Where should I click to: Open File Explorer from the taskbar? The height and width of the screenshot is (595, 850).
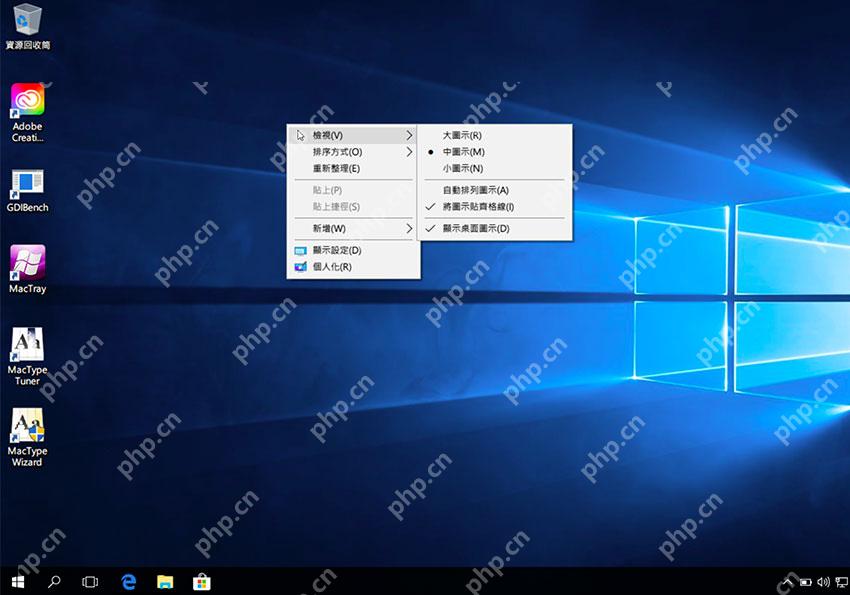pyautogui.click(x=165, y=582)
